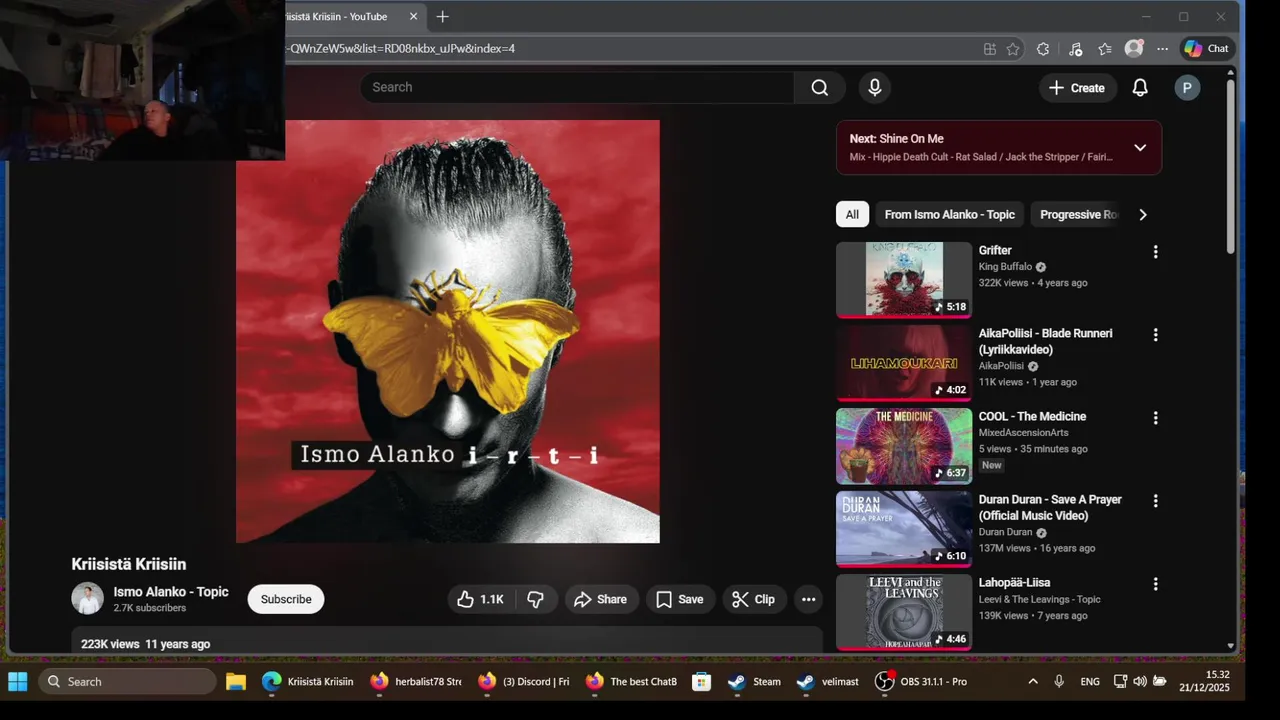The height and width of the screenshot is (720, 1280).
Task: Switch to Discord Firefox taskbar window
Action: pyautogui.click(x=524, y=681)
